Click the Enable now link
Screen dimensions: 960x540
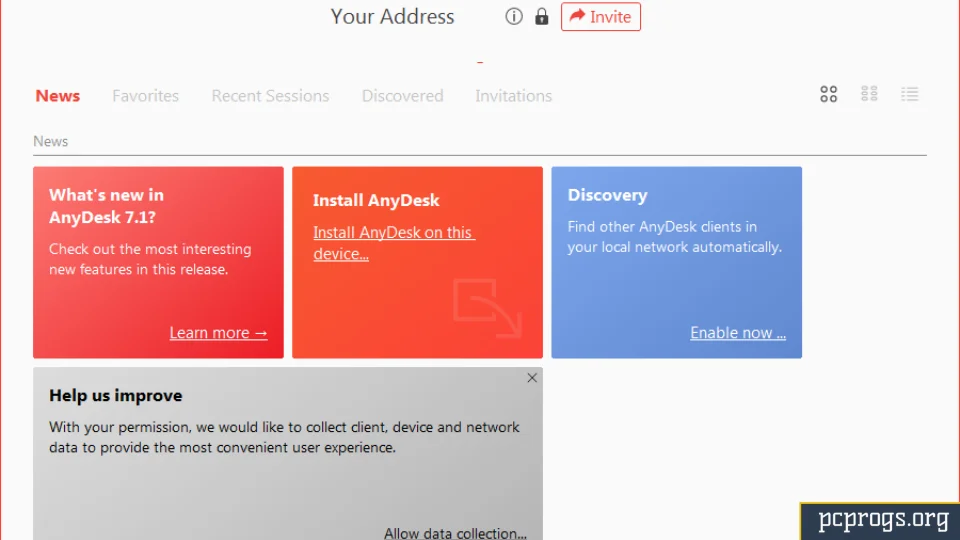(738, 332)
